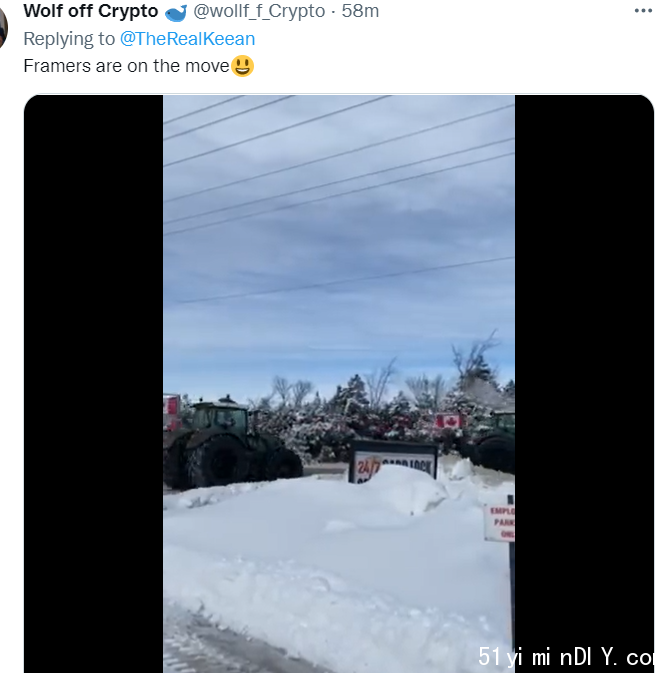Click the employee parking sign in video
Image resolution: width=670 pixels, height=673 pixels.
[500, 522]
